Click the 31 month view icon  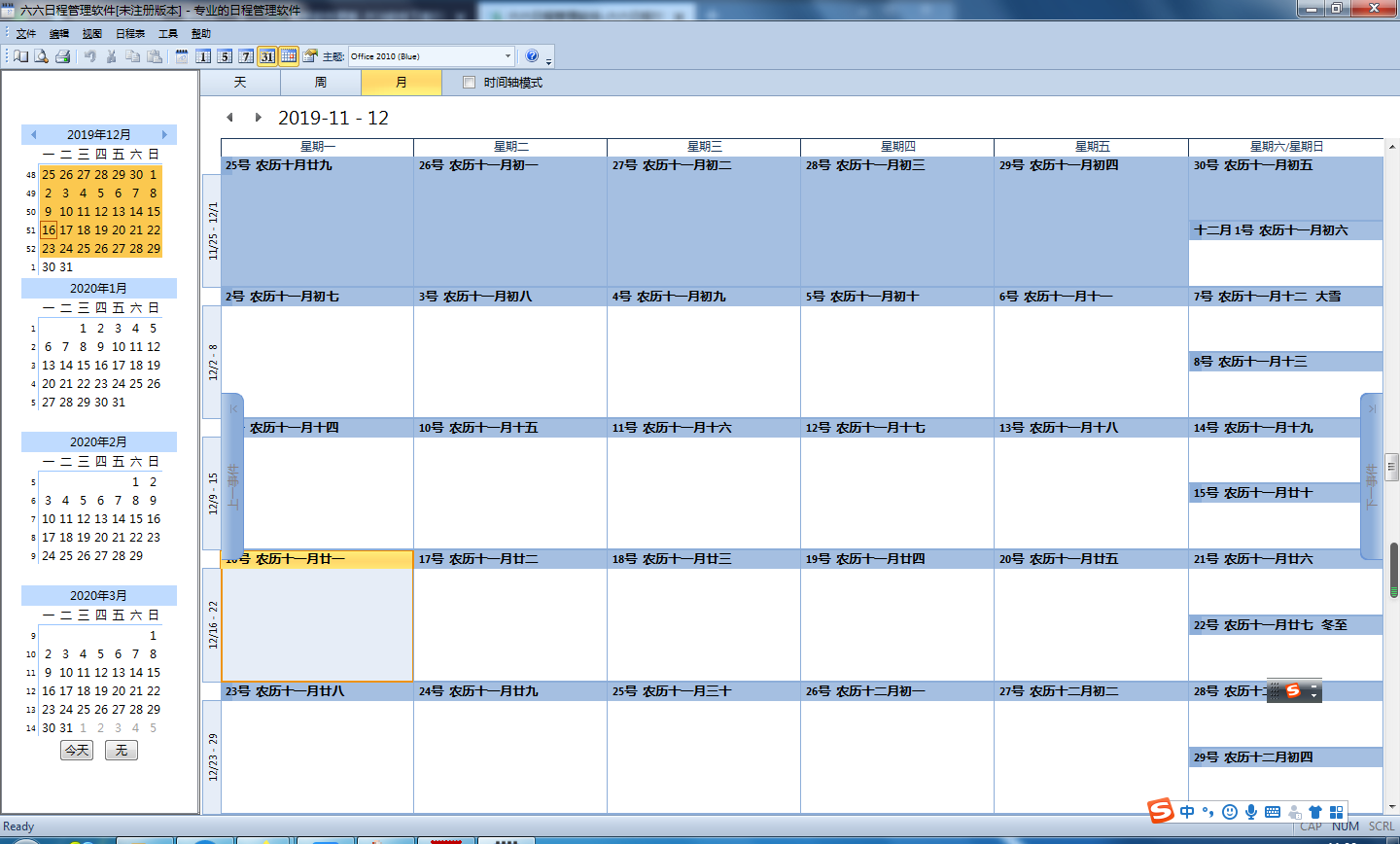267,56
